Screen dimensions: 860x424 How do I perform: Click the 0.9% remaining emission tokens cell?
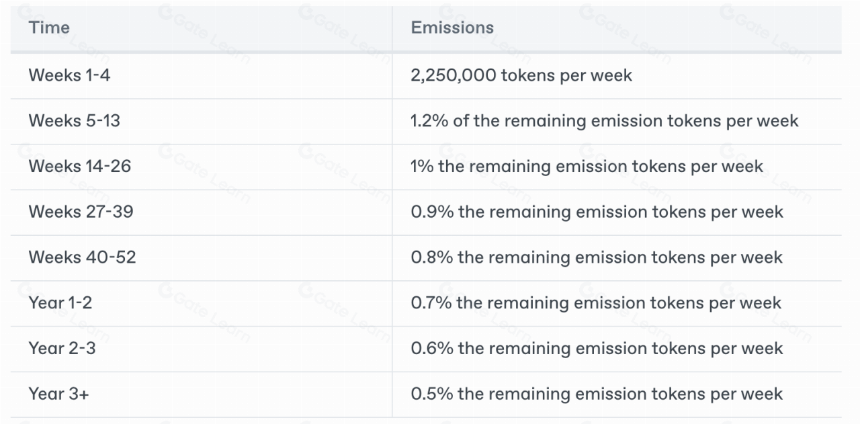click(597, 212)
